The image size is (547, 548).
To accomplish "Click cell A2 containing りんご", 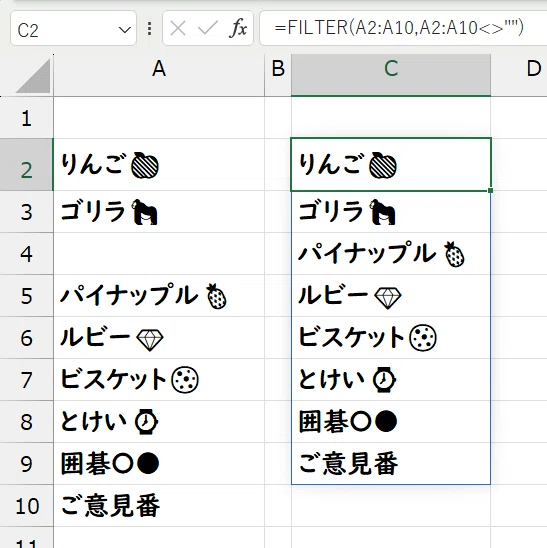I will pyautogui.click(x=159, y=165).
